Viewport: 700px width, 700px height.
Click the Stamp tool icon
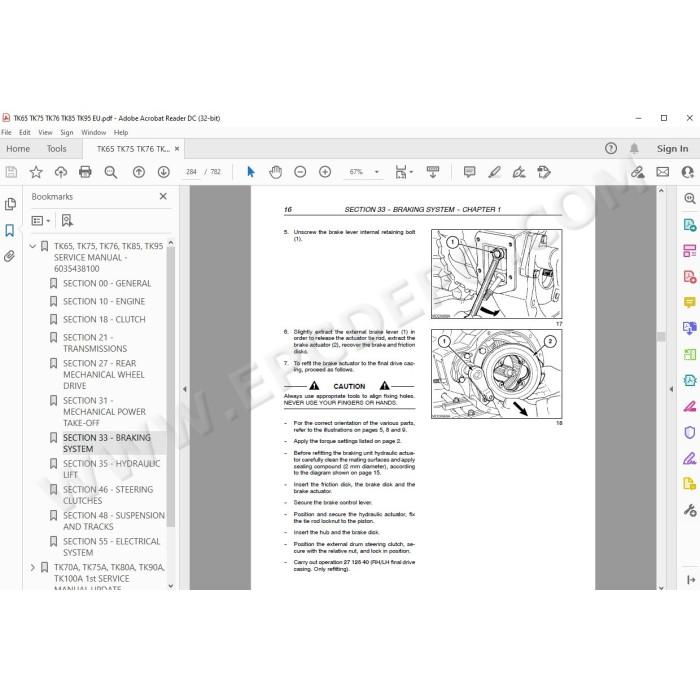click(544, 172)
